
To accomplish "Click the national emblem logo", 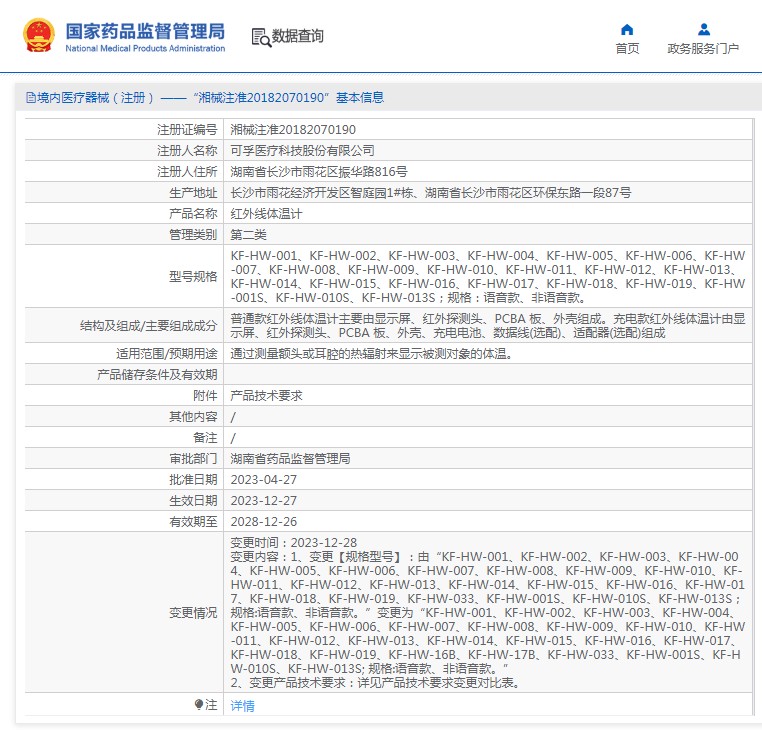I will 39,35.
